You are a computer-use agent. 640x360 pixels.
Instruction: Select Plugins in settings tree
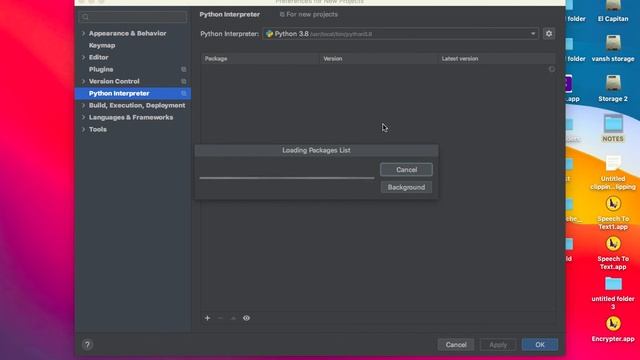101,69
